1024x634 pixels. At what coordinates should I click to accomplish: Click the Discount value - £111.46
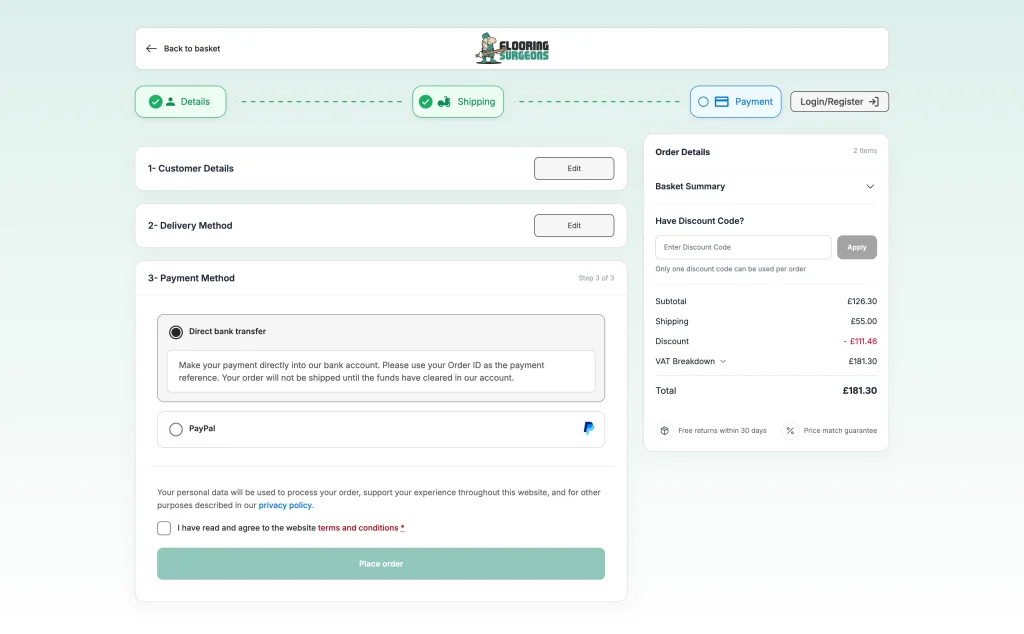[860, 341]
